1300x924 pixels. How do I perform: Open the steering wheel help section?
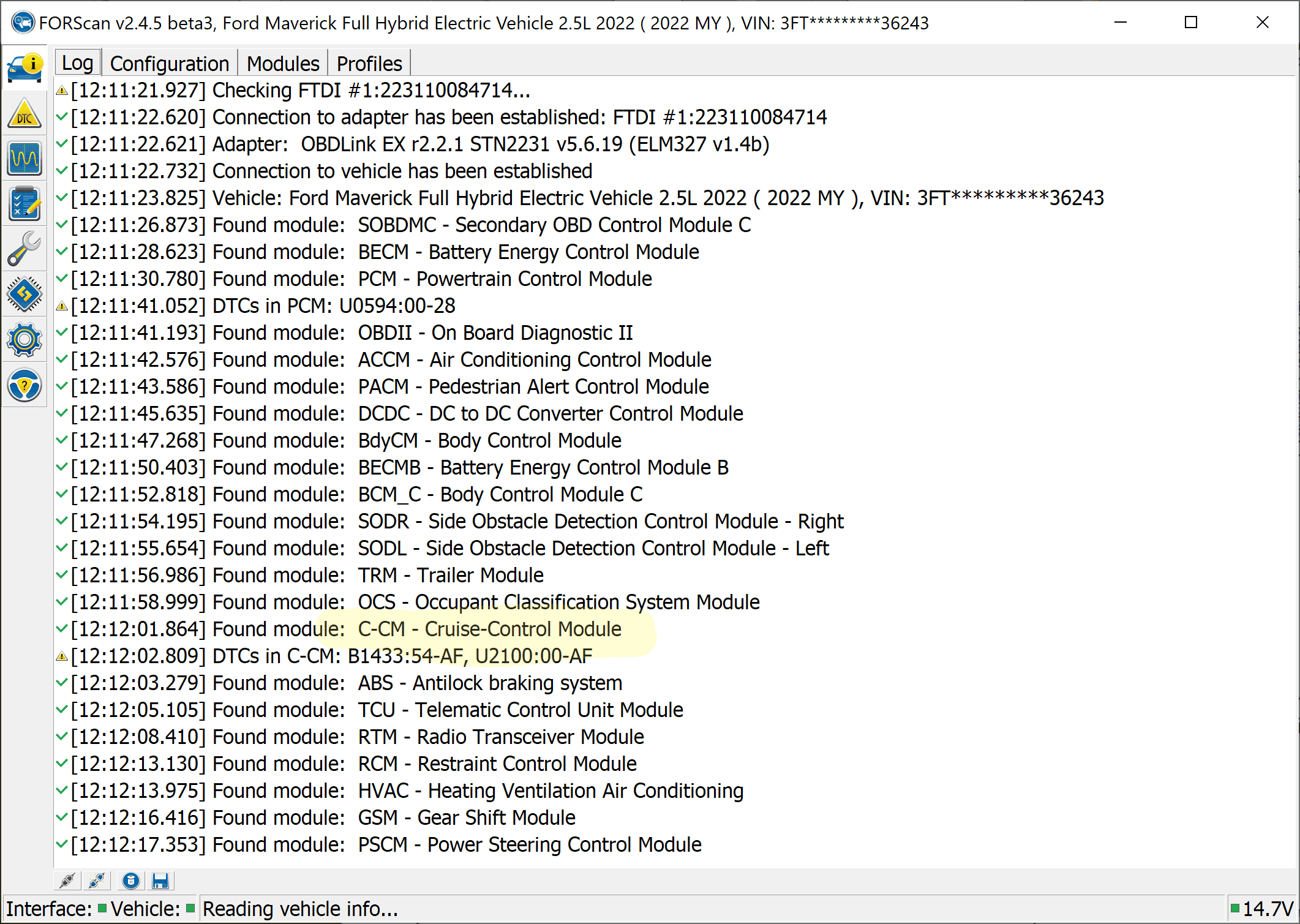24,385
